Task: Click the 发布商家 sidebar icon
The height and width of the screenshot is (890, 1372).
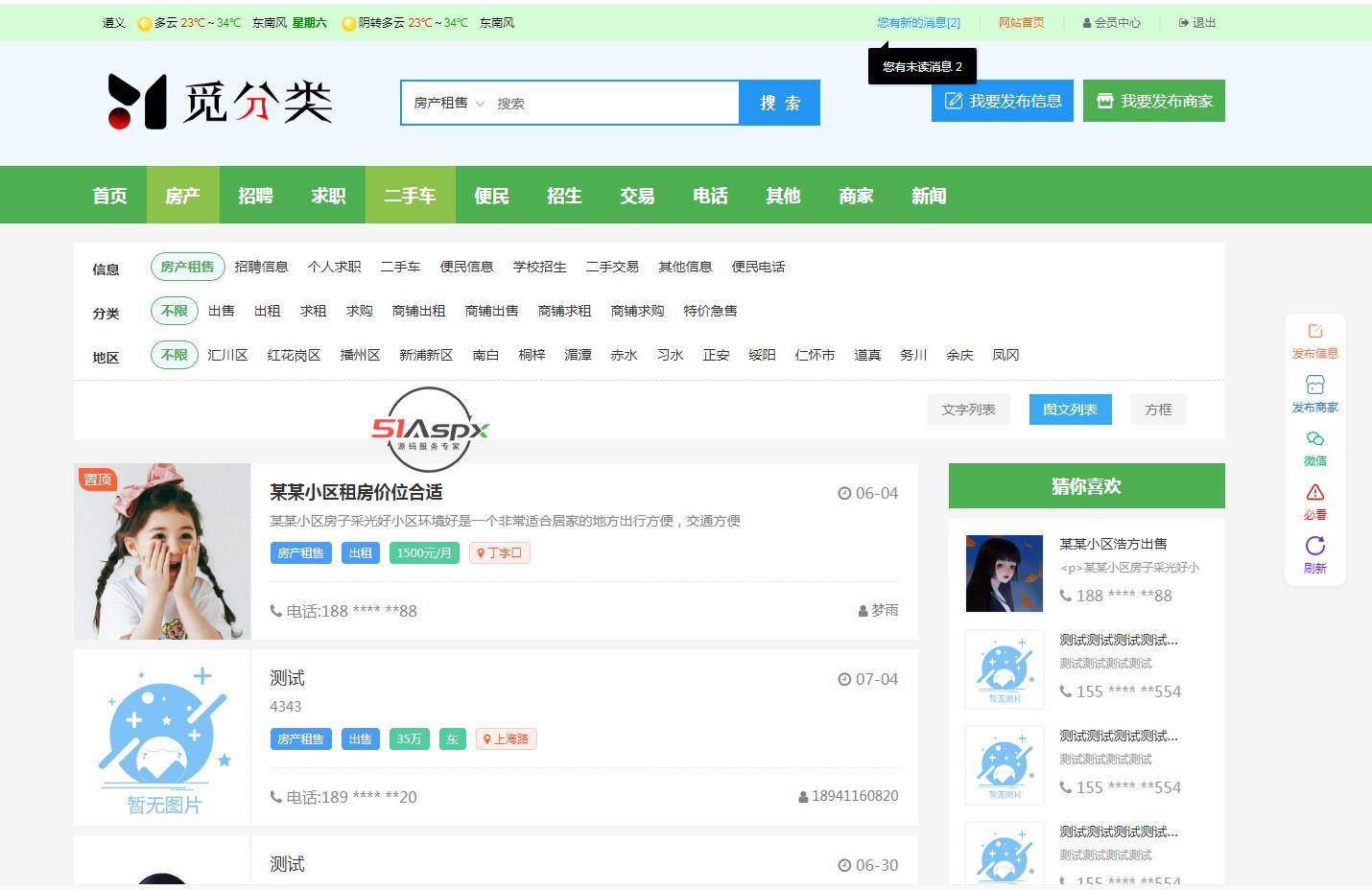Action: (1314, 395)
